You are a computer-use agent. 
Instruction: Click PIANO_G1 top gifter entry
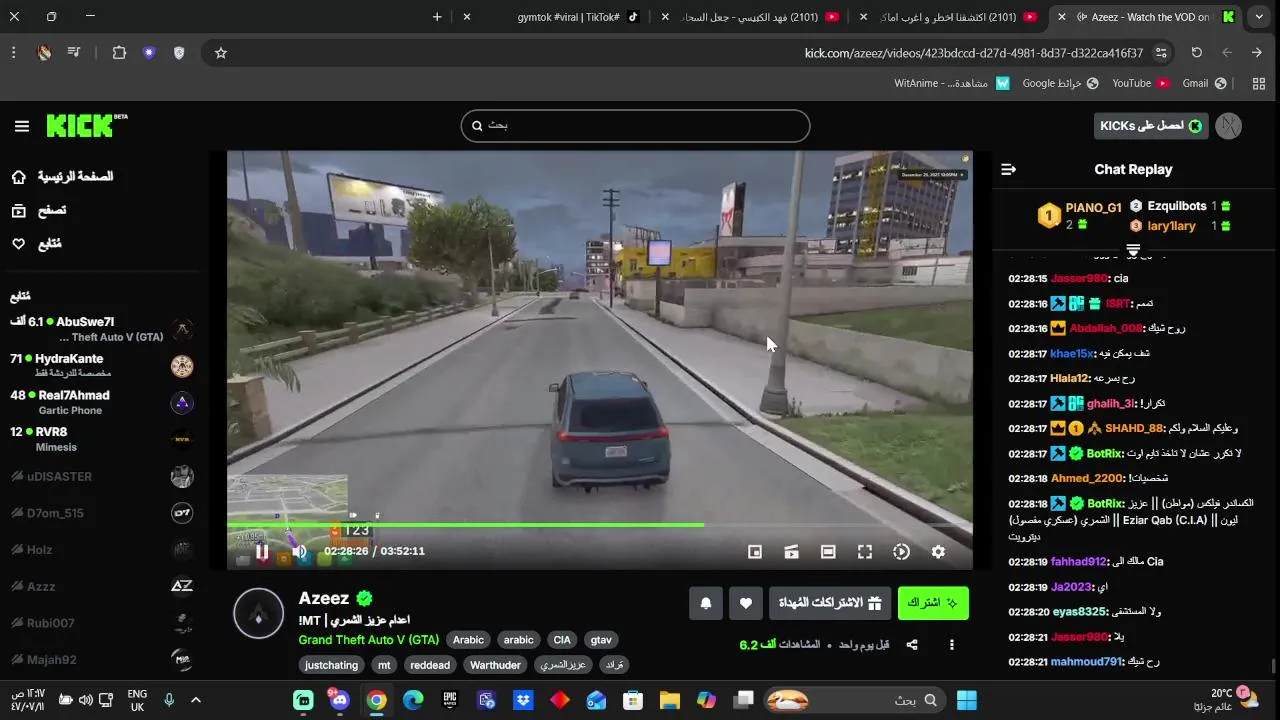(1080, 215)
